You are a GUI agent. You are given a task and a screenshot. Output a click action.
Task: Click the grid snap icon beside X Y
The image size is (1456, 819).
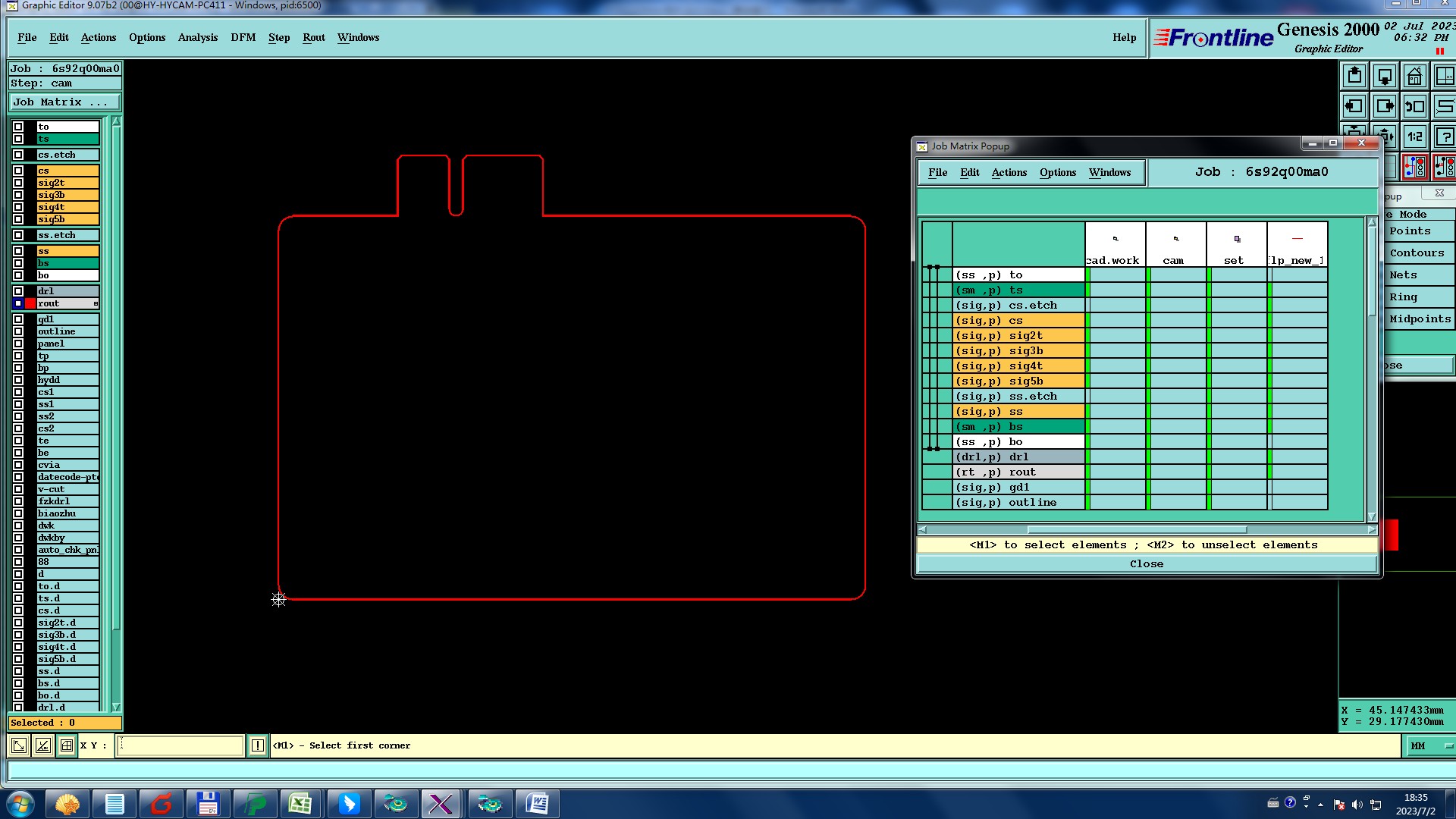67,746
